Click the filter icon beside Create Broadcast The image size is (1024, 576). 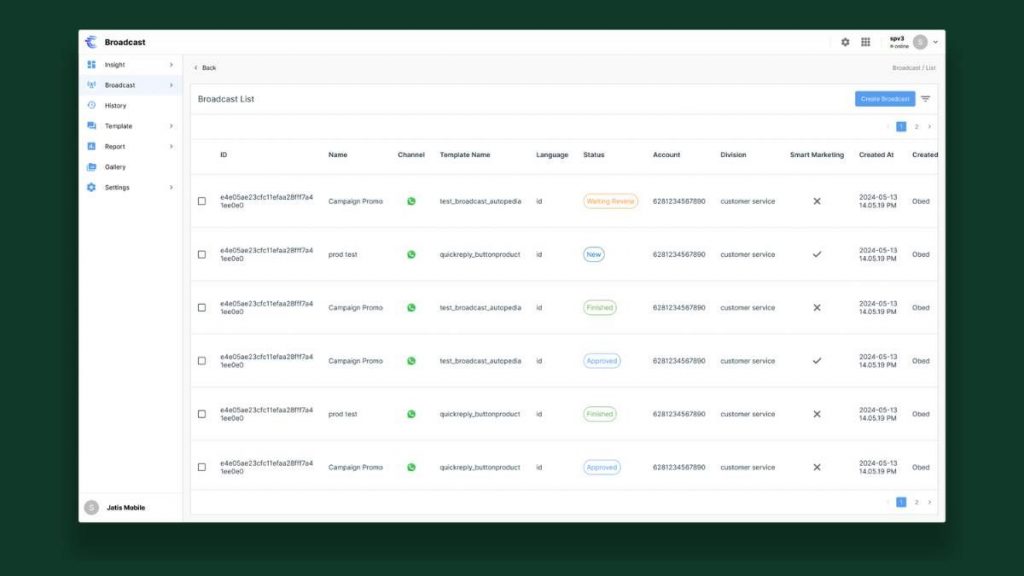tap(925, 99)
